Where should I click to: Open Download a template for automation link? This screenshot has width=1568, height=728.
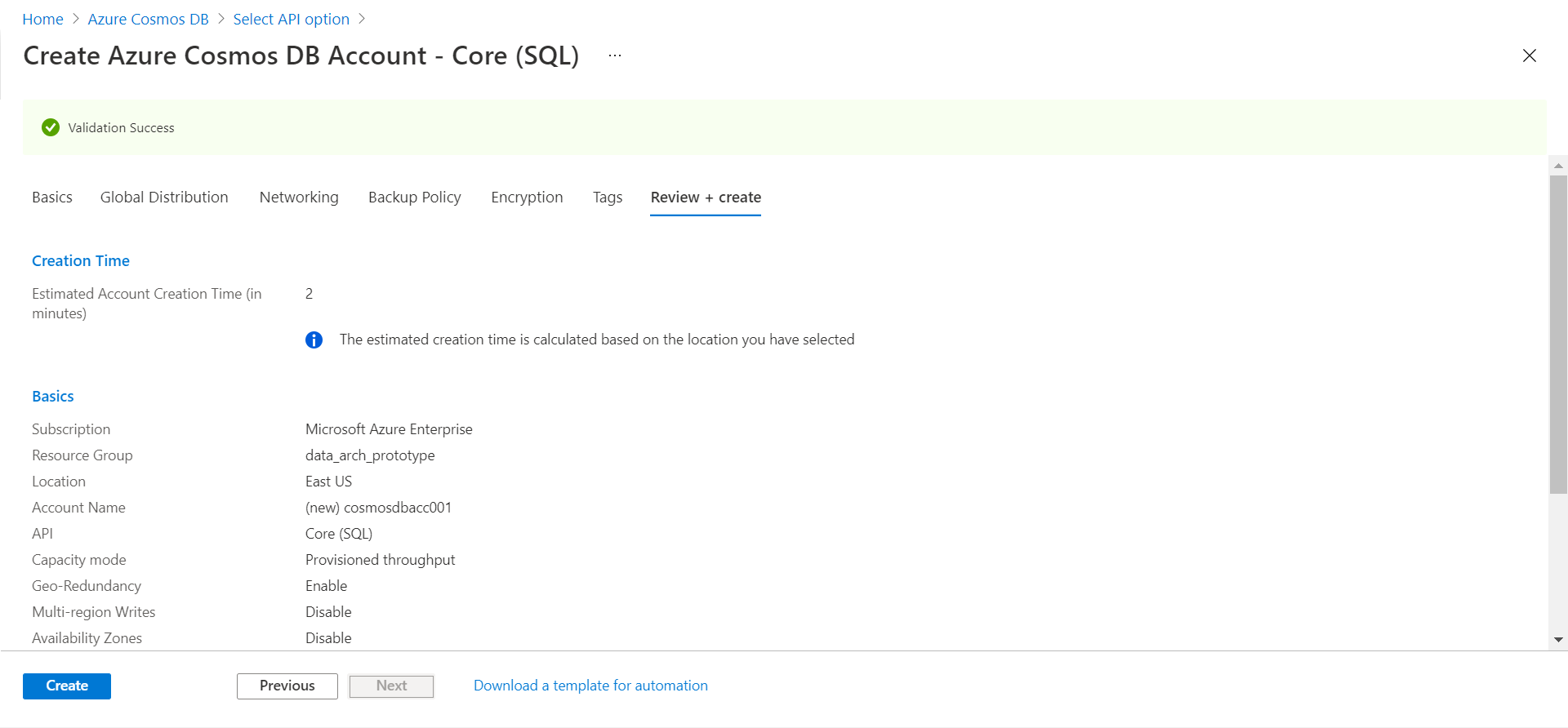click(x=590, y=686)
